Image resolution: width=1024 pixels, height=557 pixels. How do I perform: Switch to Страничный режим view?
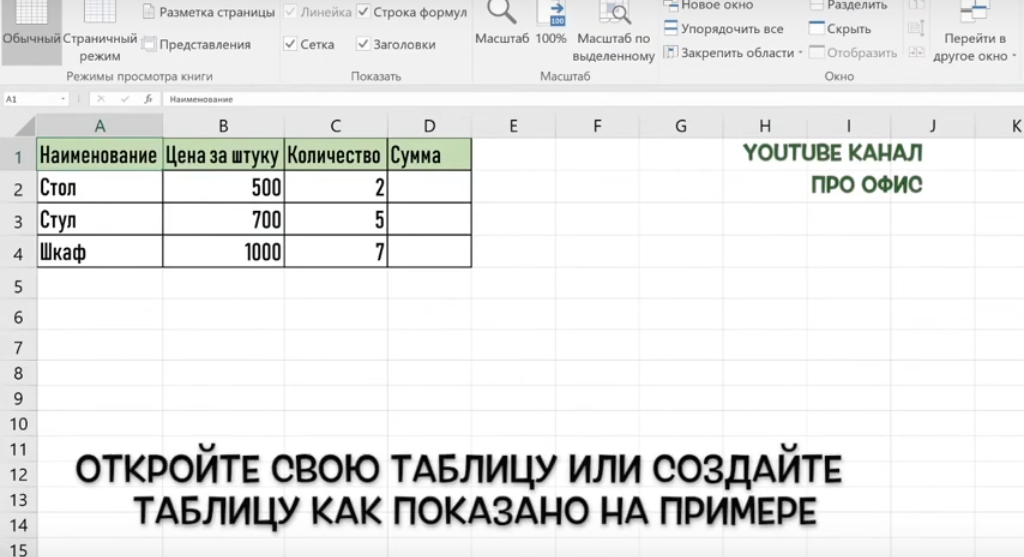tap(100, 32)
